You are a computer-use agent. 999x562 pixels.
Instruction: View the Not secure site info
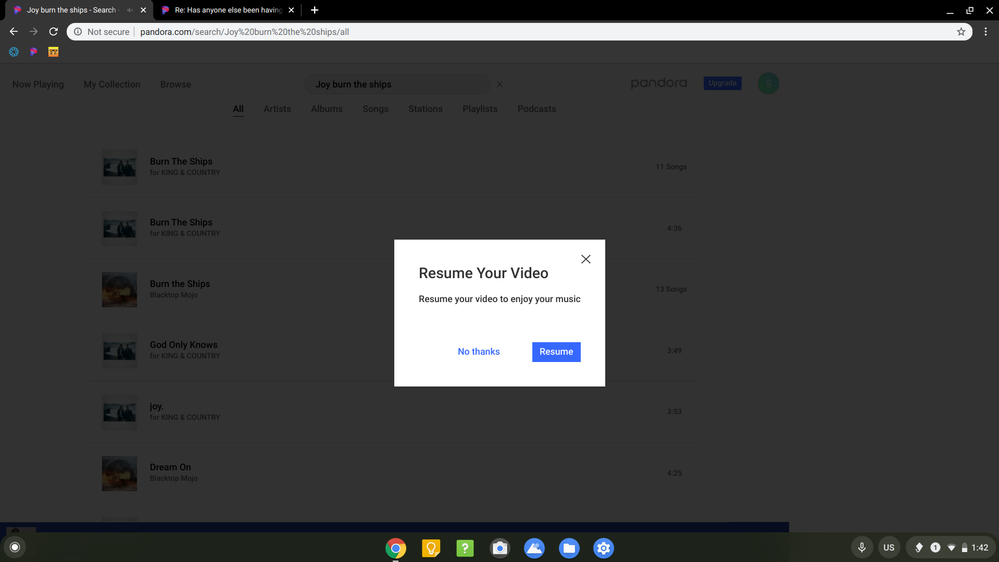[x=102, y=31]
